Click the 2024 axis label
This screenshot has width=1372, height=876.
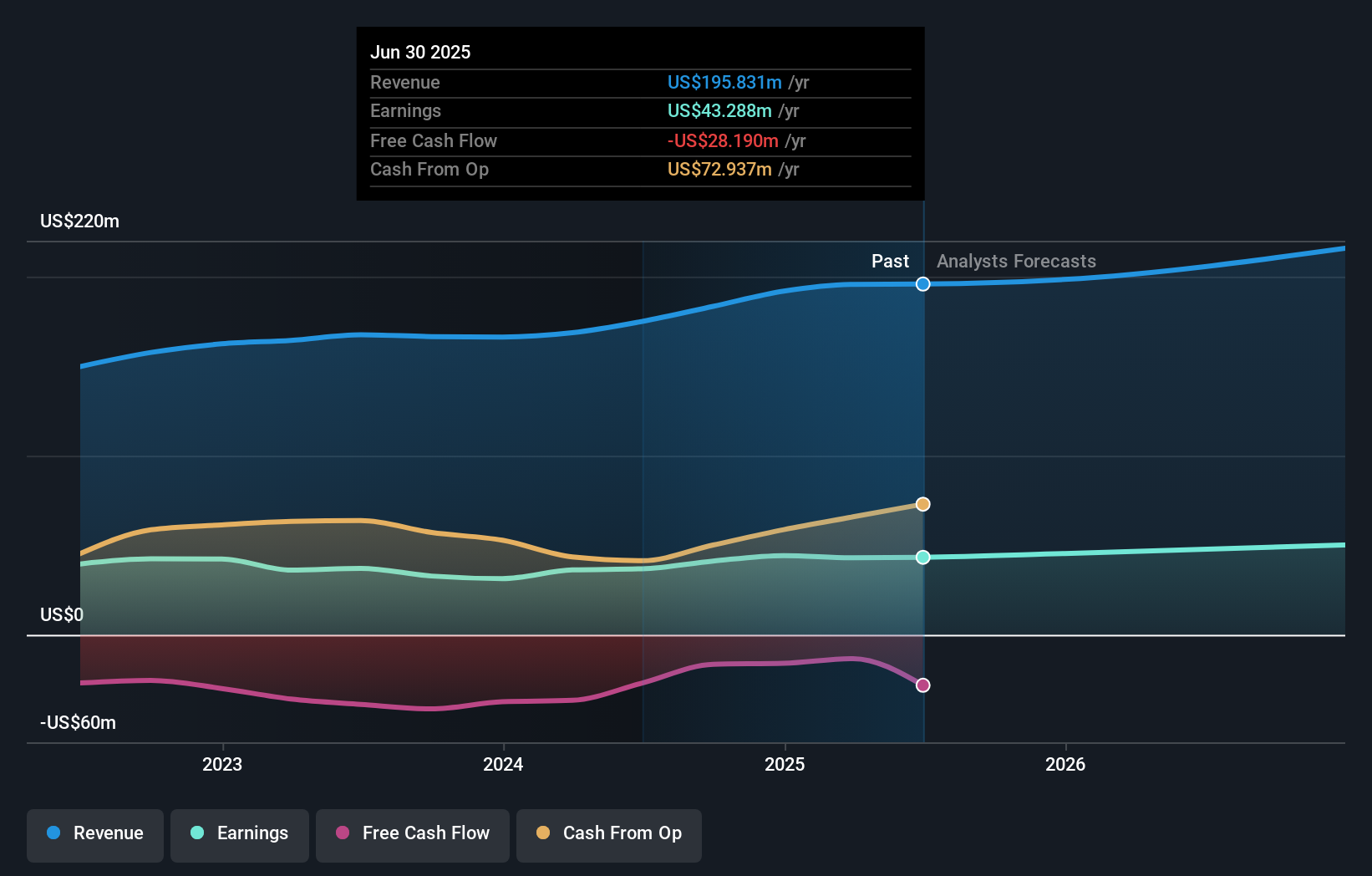[x=502, y=763]
